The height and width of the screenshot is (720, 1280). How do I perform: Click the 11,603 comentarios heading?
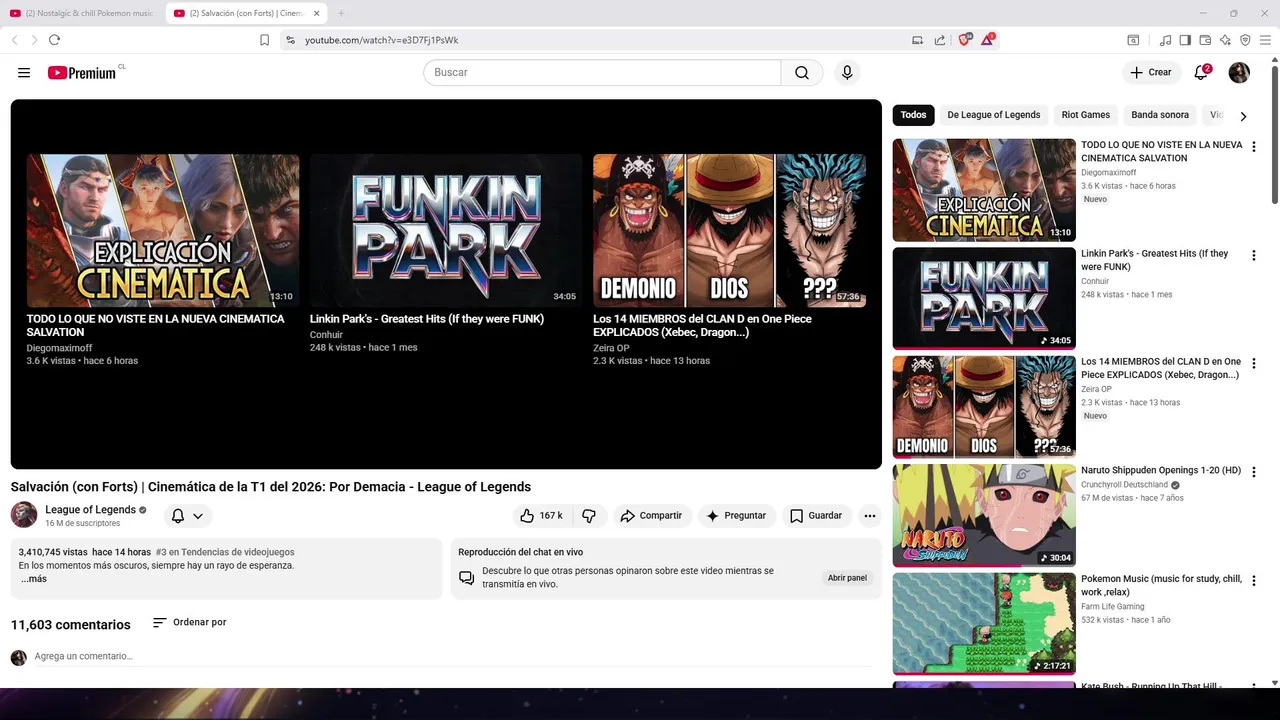pyautogui.click(x=71, y=625)
